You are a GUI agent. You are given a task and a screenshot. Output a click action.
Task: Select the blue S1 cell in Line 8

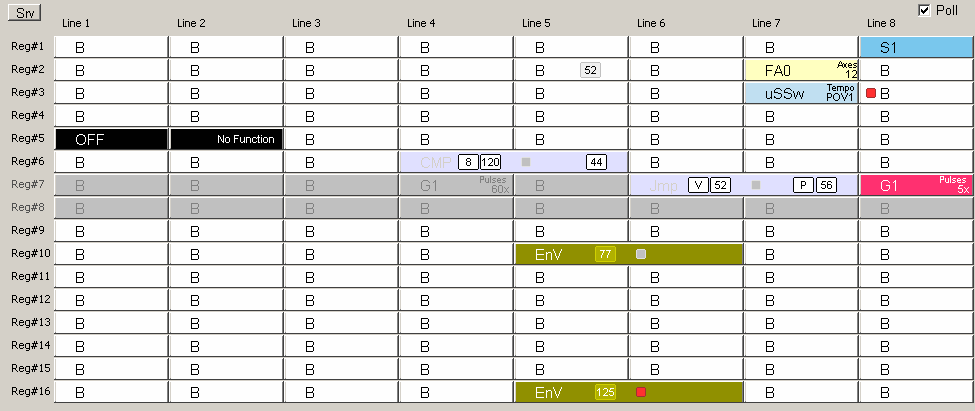click(915, 47)
